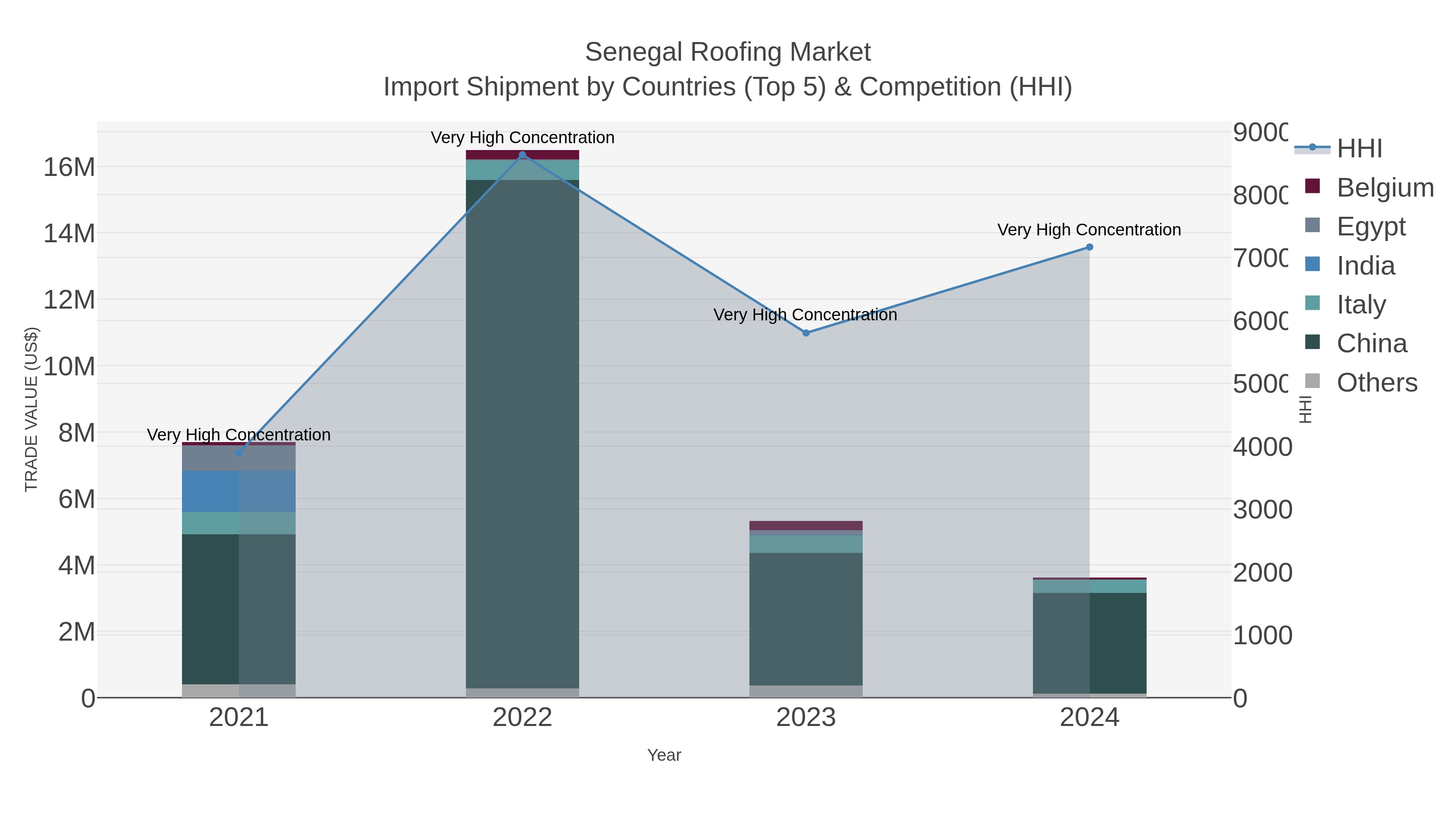1456x819 pixels.
Task: Click the HHI line marker for 2021
Action: click(239, 453)
